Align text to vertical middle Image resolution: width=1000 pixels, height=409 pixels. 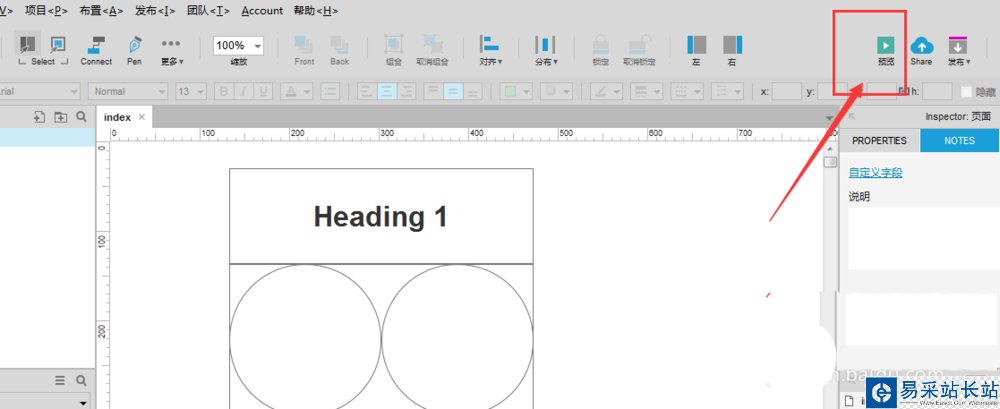pos(453,91)
